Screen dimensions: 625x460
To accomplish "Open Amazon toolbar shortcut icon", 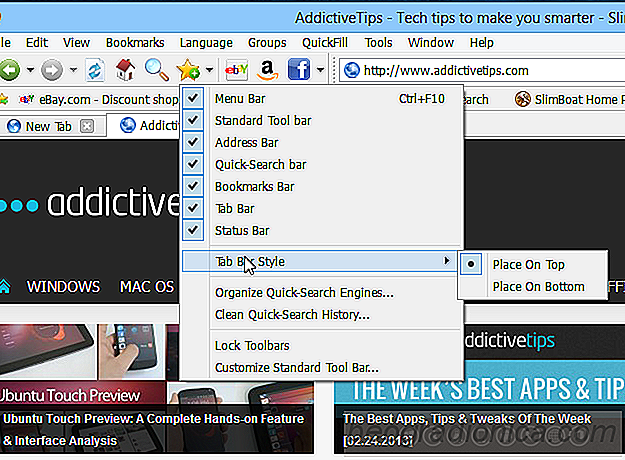I will click(267, 70).
